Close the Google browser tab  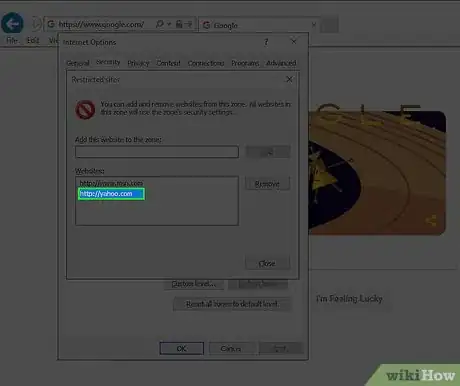[314, 25]
